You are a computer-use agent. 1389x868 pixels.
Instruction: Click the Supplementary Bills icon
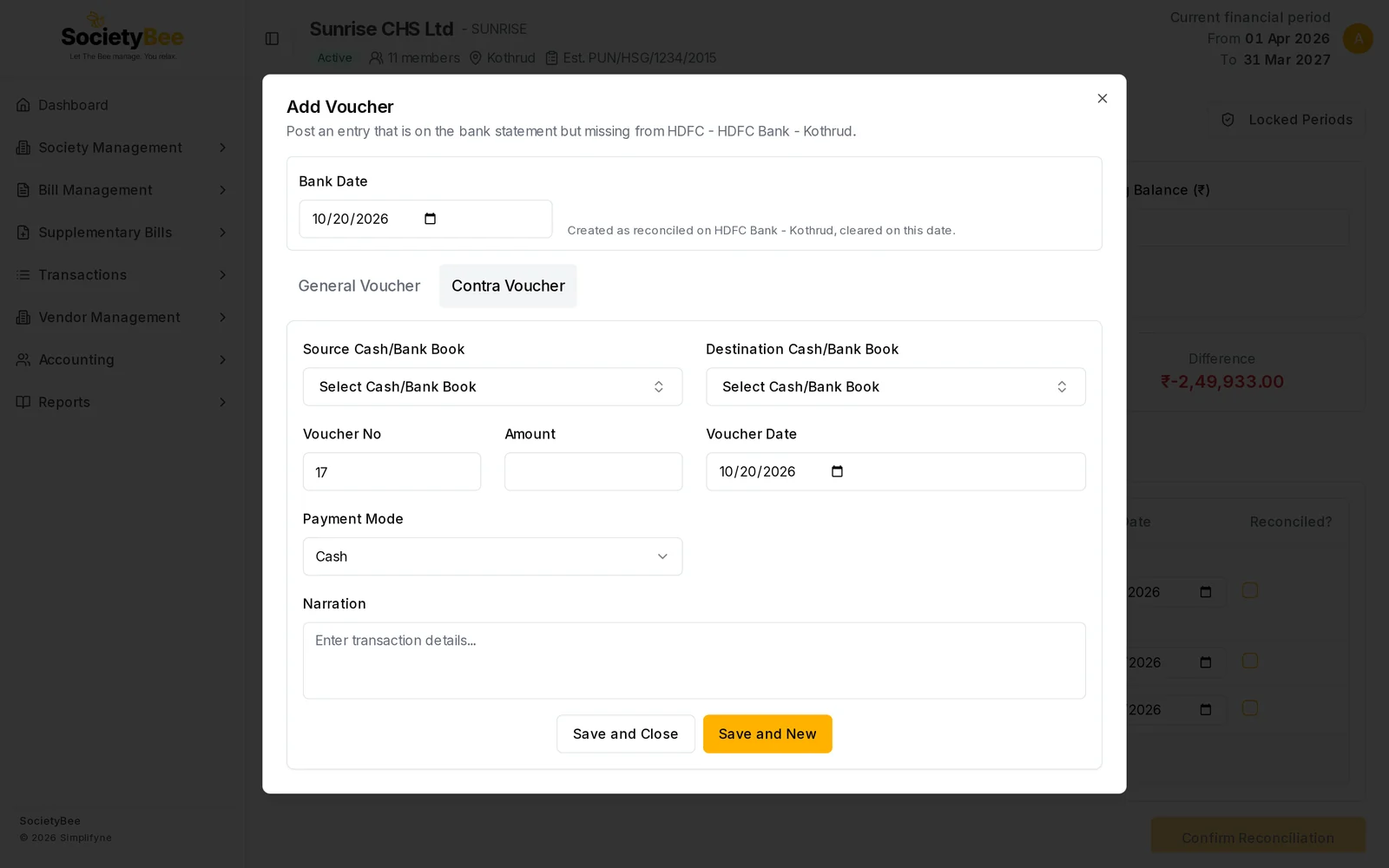[x=23, y=233]
